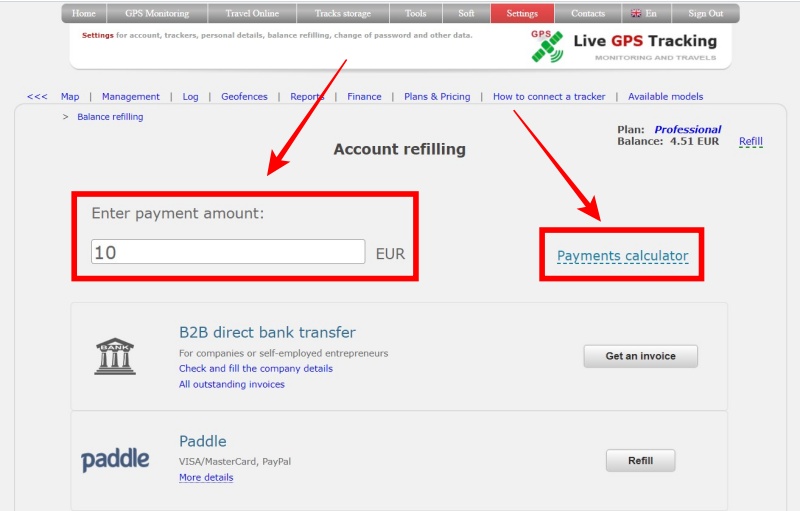Viewport: 800px width, 511px height.
Task: Open Paddle More details link
Action: (x=206, y=478)
